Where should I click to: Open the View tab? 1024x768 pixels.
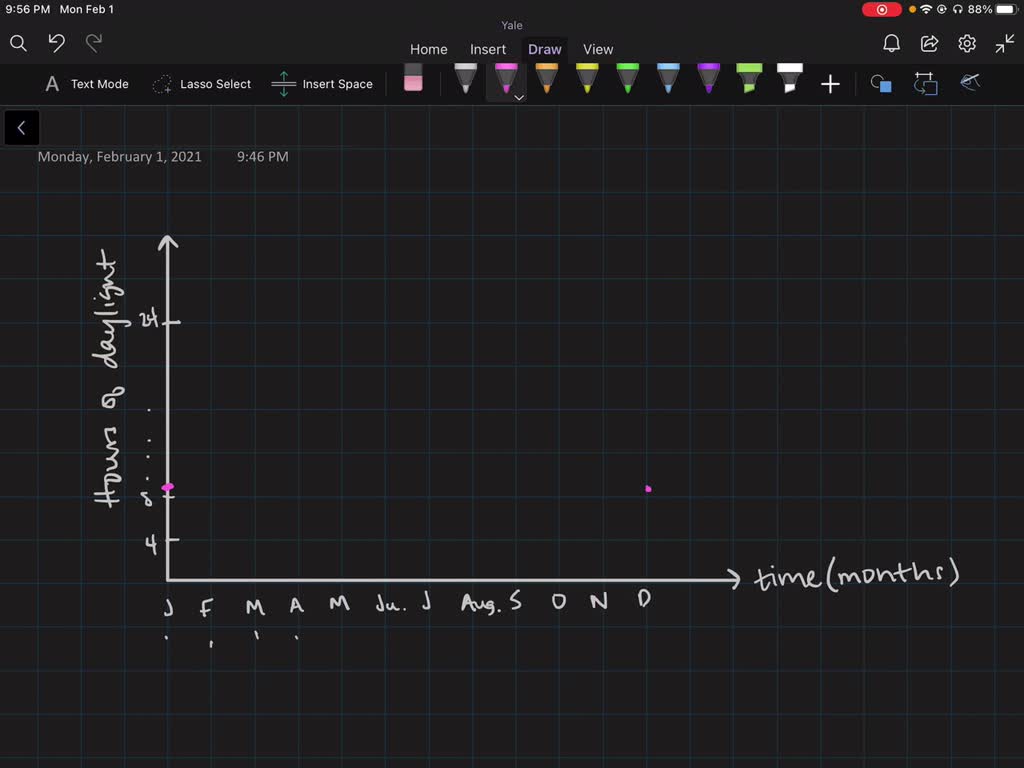pos(598,48)
